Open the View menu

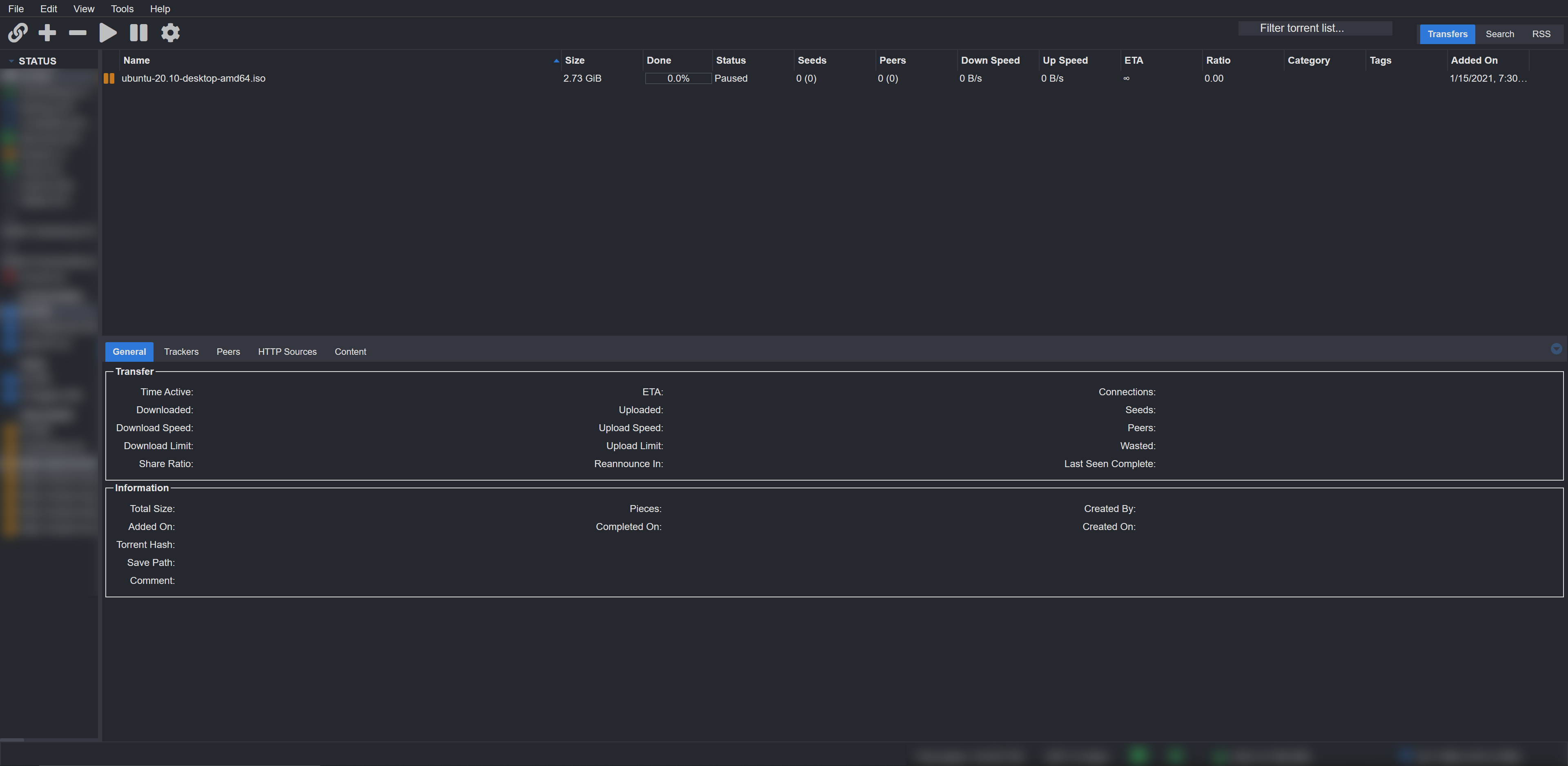[x=83, y=9]
